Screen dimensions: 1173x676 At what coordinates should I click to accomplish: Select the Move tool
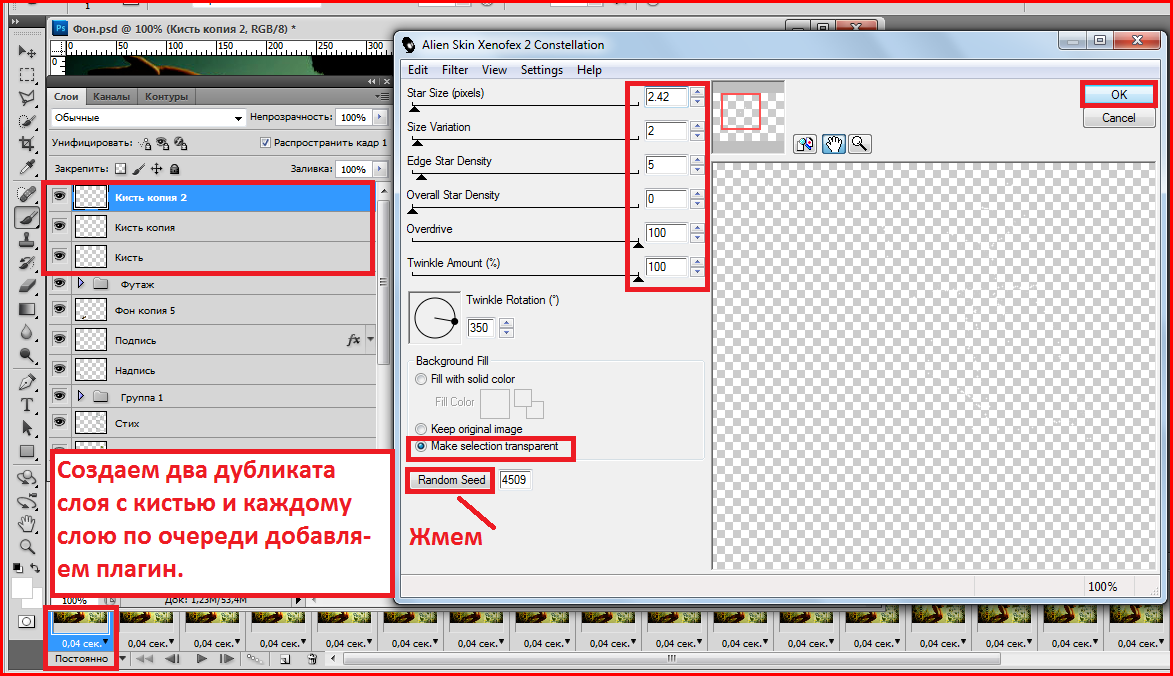click(27, 52)
